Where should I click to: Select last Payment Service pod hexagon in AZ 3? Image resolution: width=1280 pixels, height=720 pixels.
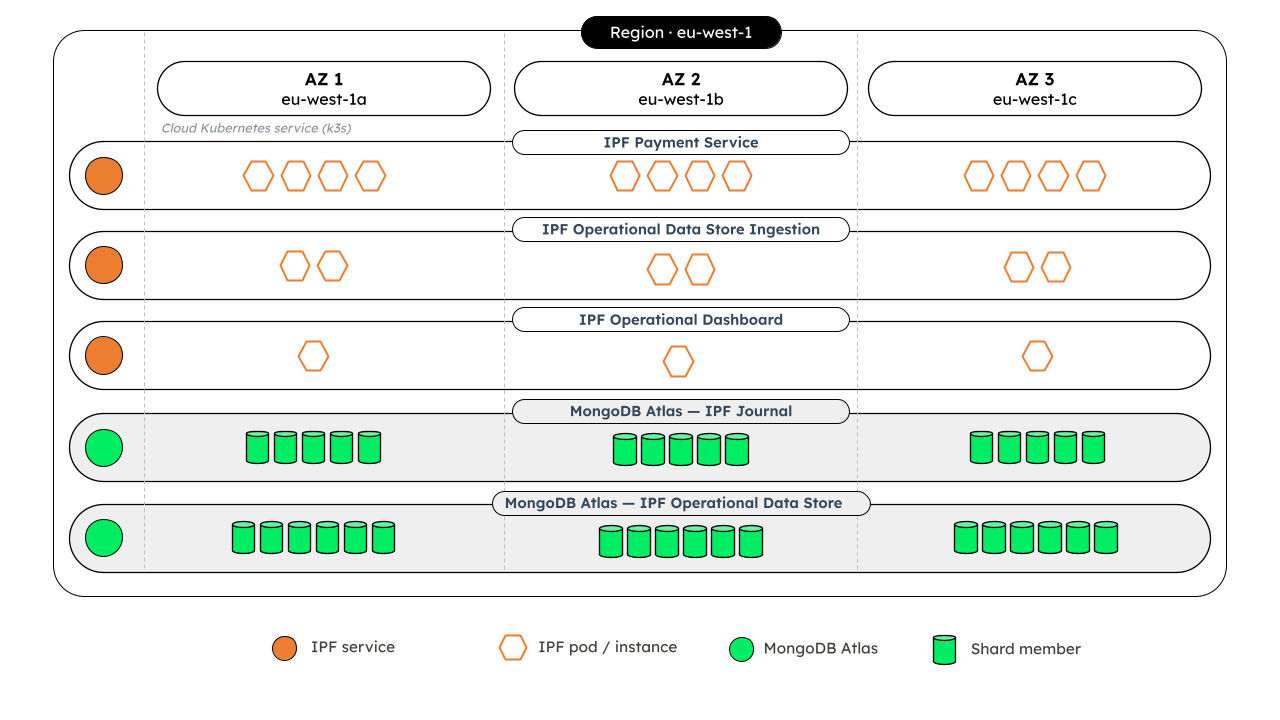pyautogui.click(x=1091, y=176)
